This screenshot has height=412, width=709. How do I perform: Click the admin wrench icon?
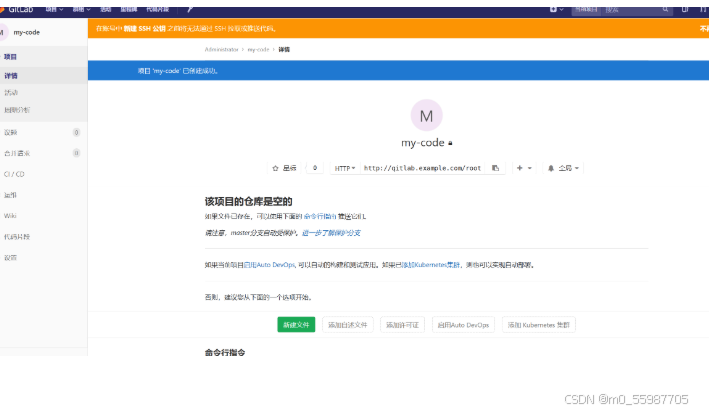(x=190, y=9)
